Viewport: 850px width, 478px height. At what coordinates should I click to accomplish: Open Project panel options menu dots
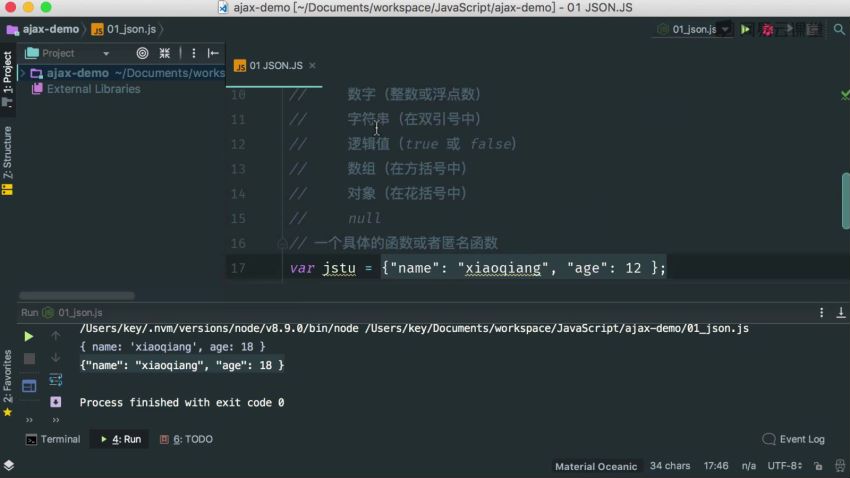pyautogui.click(x=194, y=53)
